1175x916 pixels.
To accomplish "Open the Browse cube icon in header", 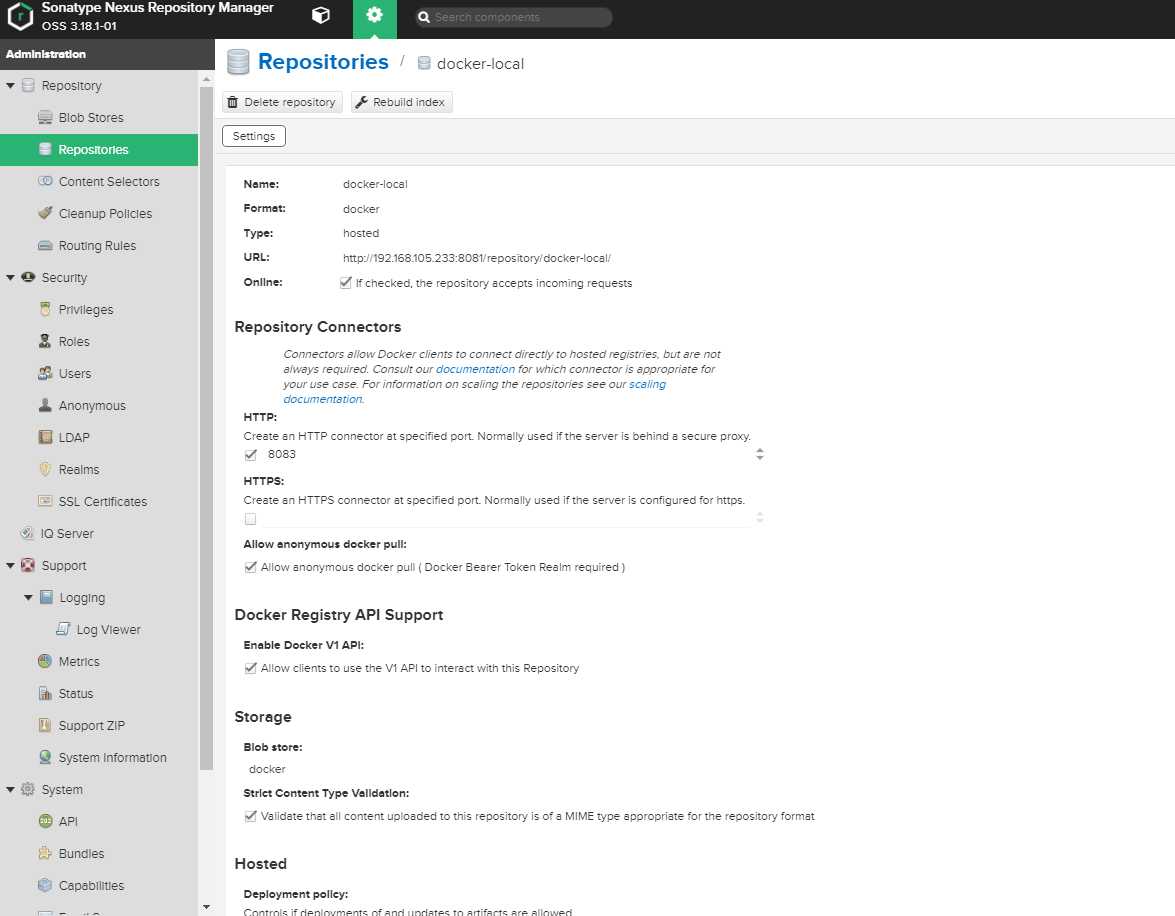I will tap(321, 16).
